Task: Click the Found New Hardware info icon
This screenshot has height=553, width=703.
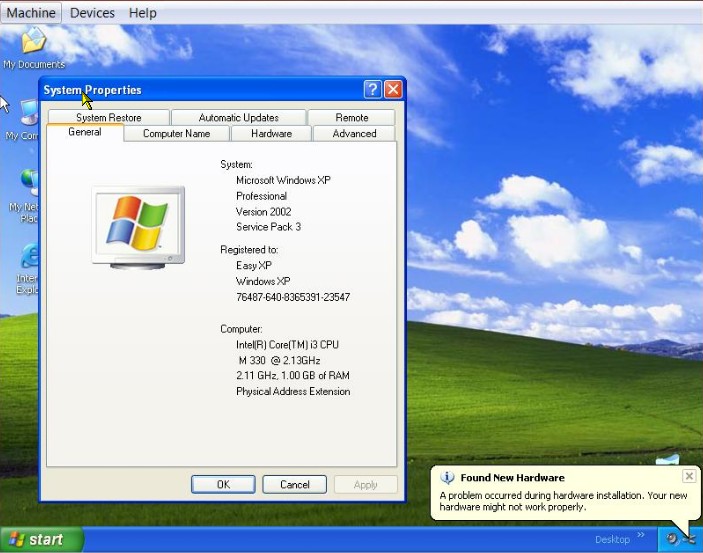Action: point(447,478)
